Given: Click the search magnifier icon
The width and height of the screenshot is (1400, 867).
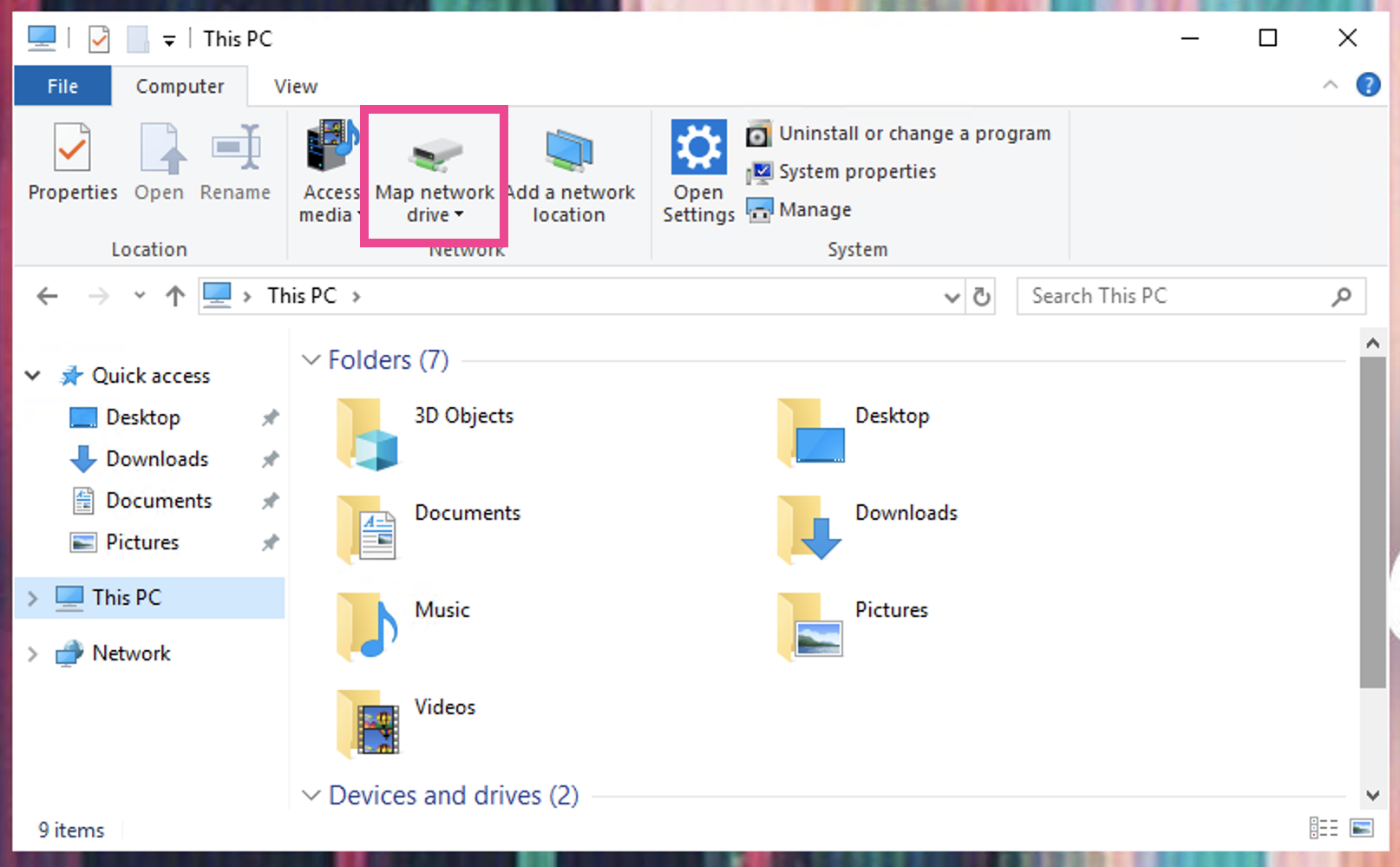Looking at the screenshot, I should coord(1341,297).
